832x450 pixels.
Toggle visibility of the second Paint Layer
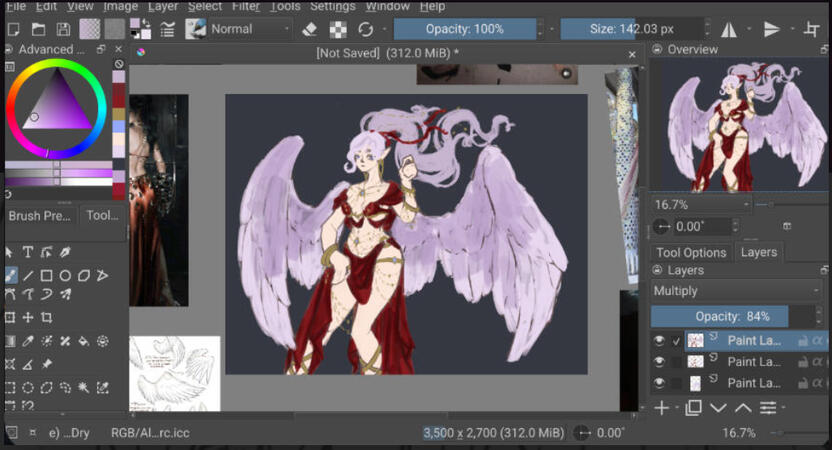pos(659,362)
